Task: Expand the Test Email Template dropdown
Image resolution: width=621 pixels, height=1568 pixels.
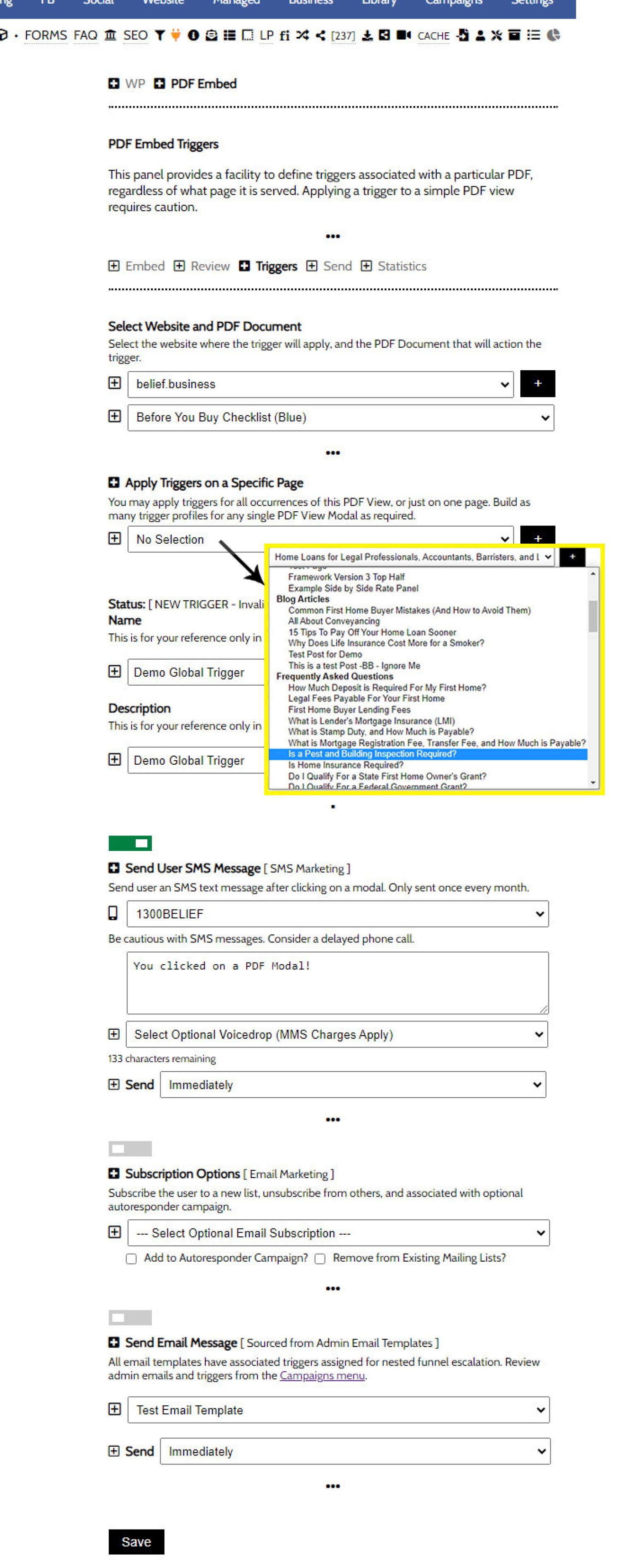Action: coord(338,1410)
